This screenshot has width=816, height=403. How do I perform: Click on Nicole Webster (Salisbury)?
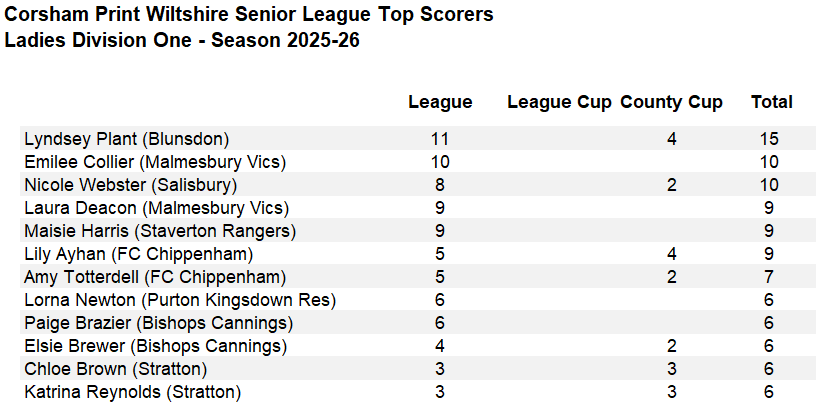130,185
